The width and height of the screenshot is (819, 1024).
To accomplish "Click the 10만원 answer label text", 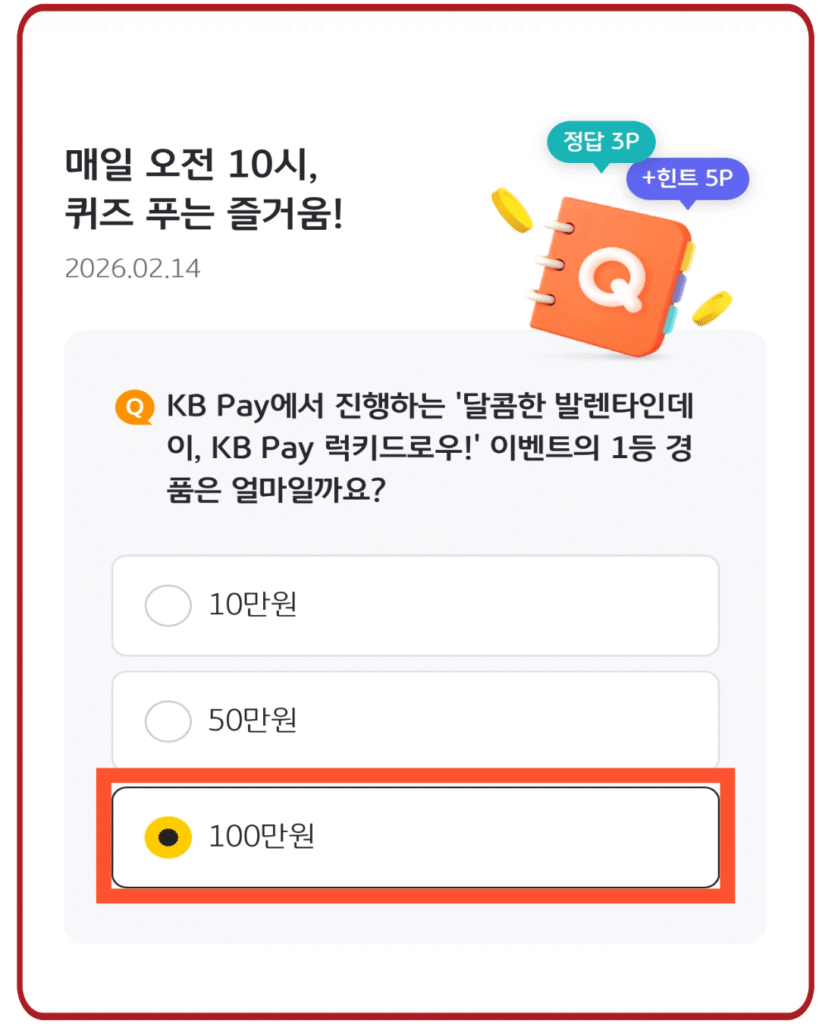I will coord(253,605).
